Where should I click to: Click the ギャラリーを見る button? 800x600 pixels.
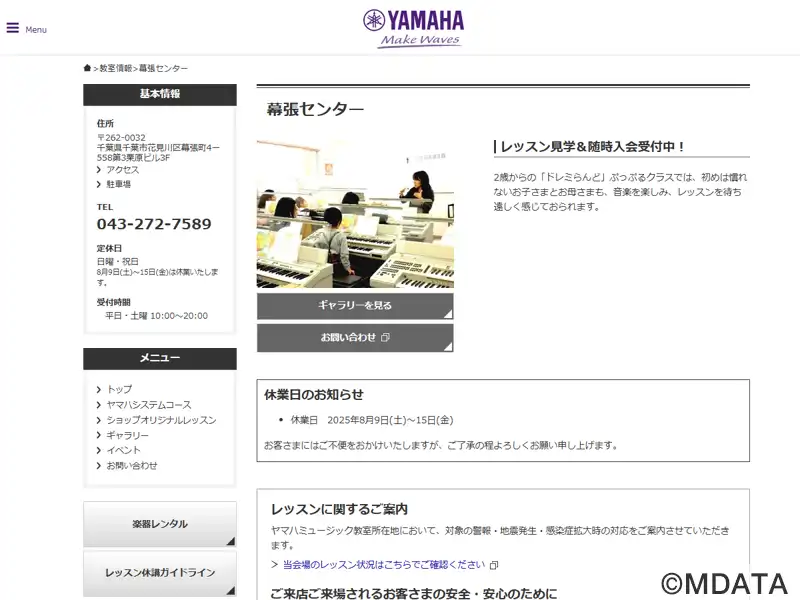pos(355,306)
